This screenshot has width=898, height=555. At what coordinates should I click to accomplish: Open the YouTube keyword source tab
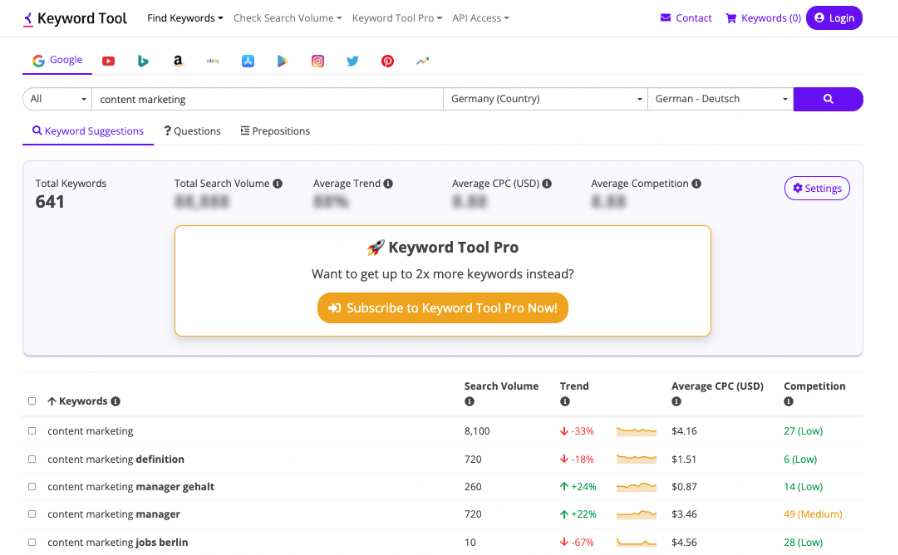(108, 61)
